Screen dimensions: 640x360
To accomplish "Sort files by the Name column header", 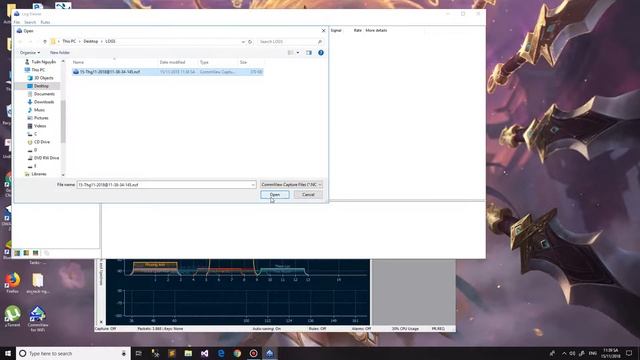I will click(114, 62).
